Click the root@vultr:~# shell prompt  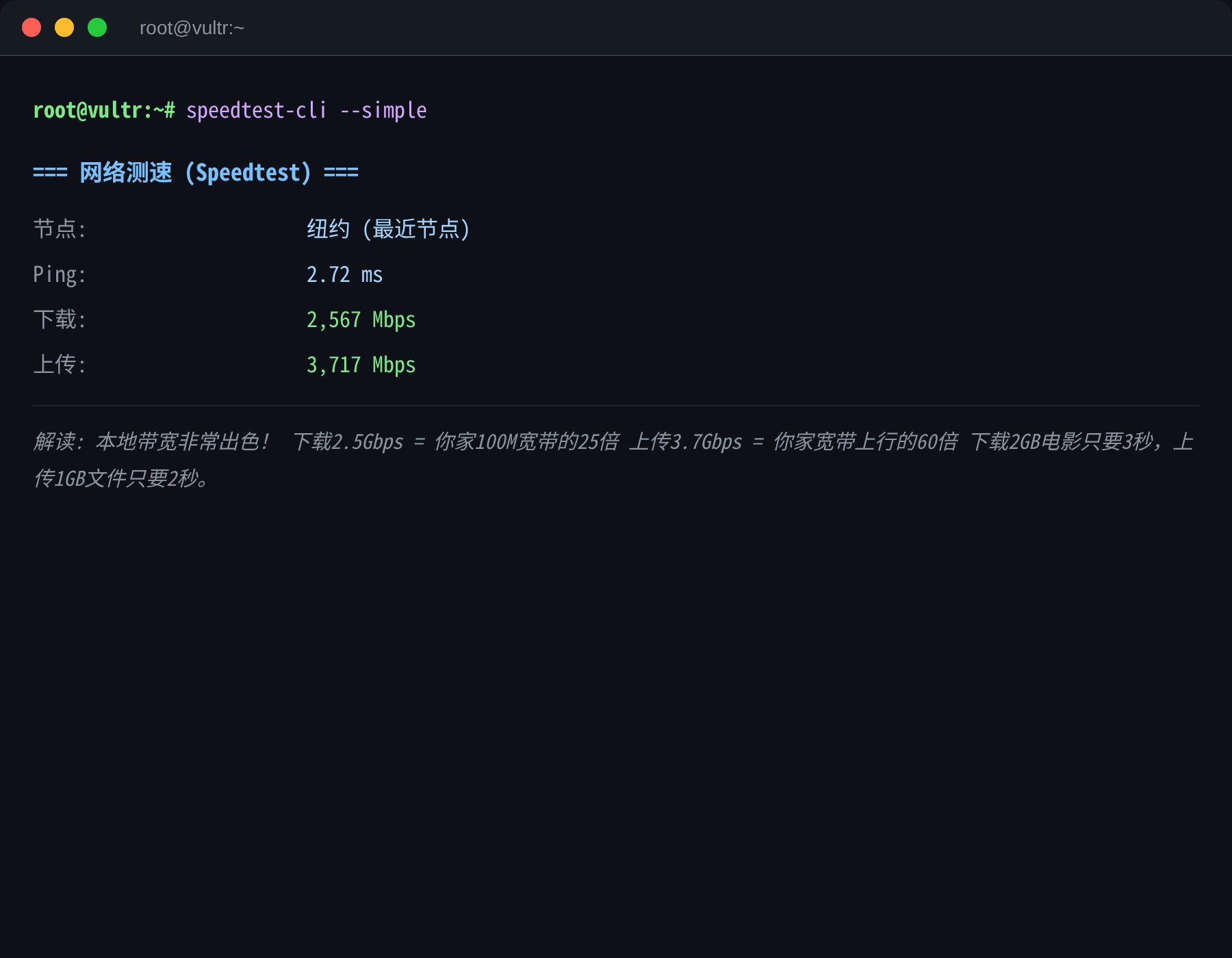click(104, 110)
